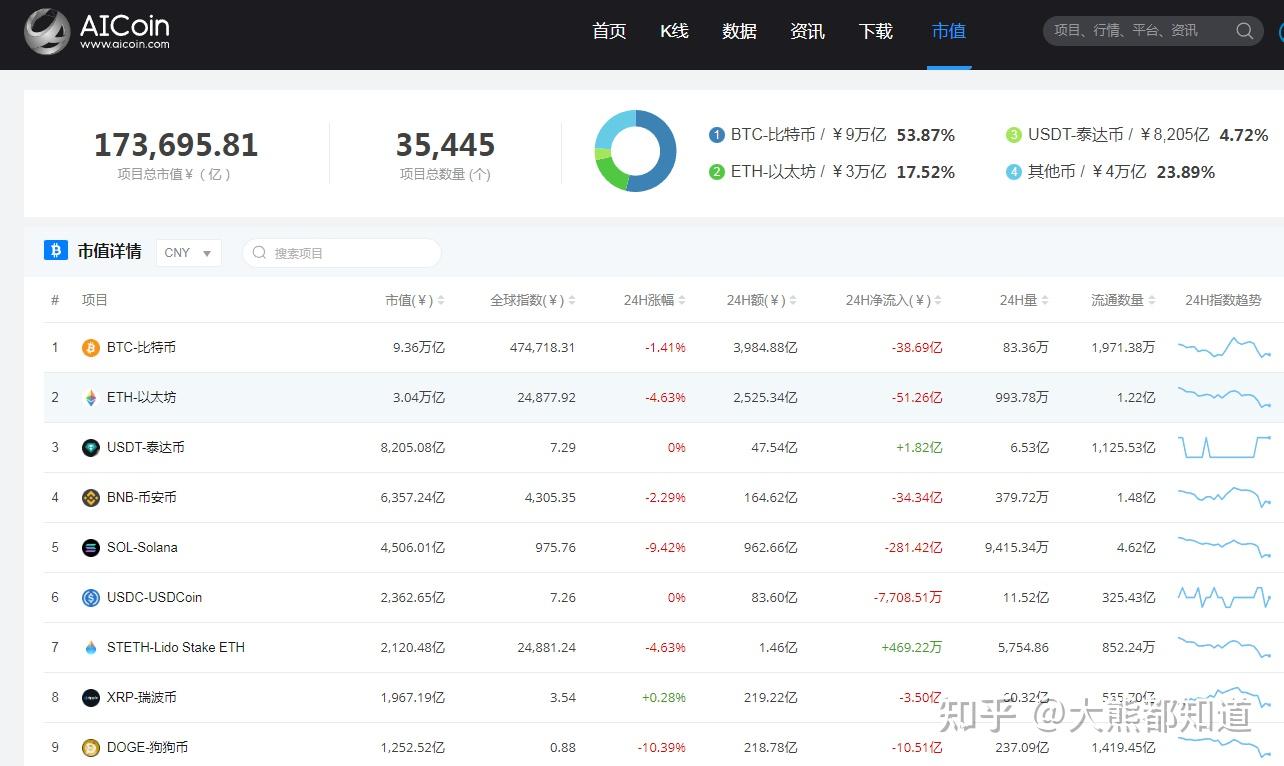The height and width of the screenshot is (766, 1284).
Task: Click the Bitcoin icon beside 市值详情
Action: pyautogui.click(x=56, y=250)
